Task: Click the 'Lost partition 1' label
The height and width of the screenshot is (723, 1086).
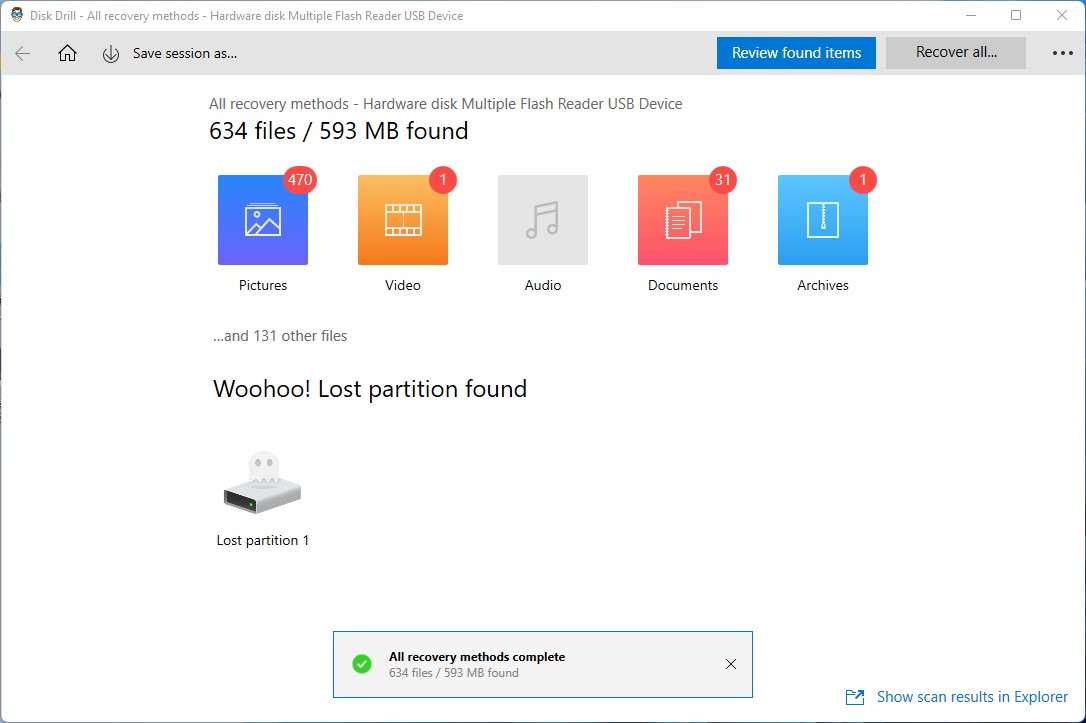Action: tap(262, 540)
